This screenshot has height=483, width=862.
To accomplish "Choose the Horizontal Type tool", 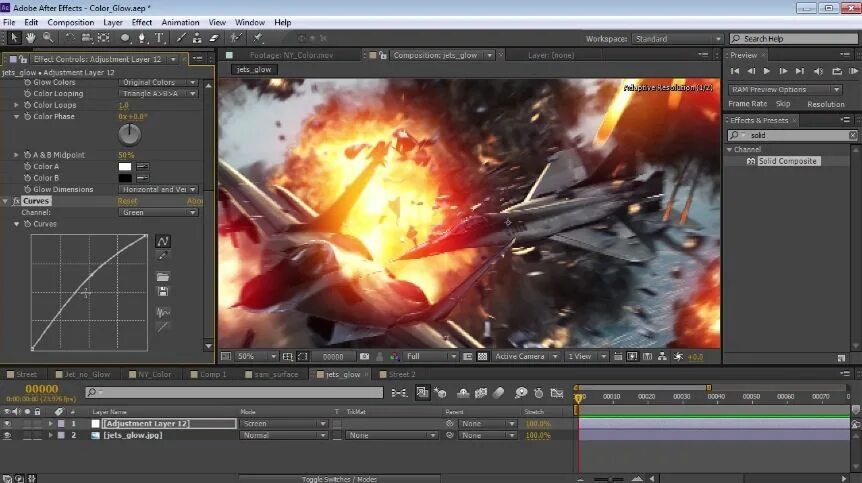I will pos(159,38).
